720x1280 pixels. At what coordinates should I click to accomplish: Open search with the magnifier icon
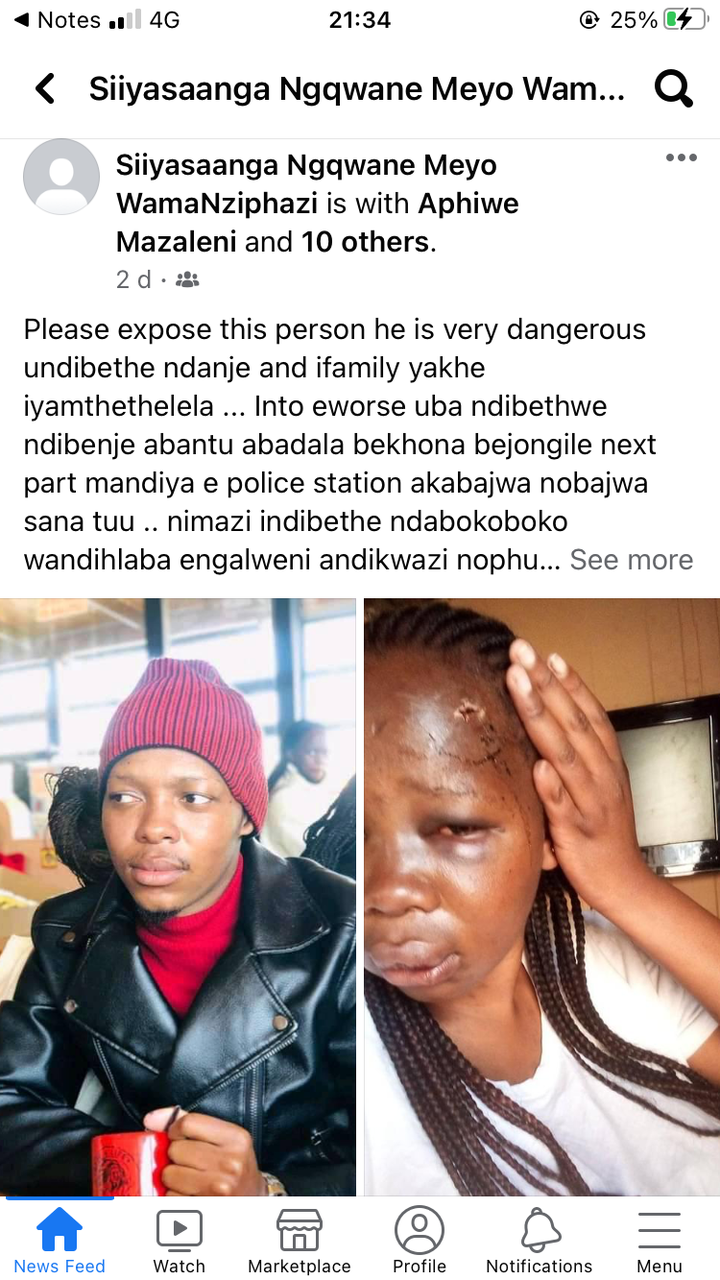click(x=673, y=90)
